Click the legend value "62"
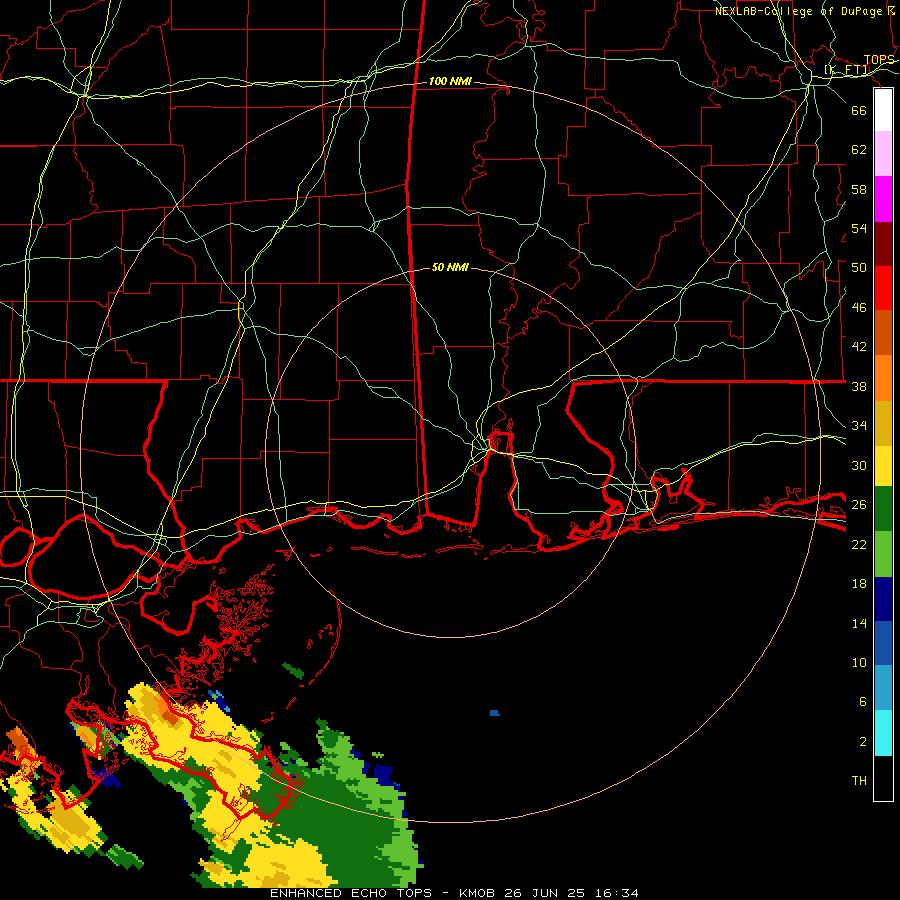 pyautogui.click(x=859, y=150)
